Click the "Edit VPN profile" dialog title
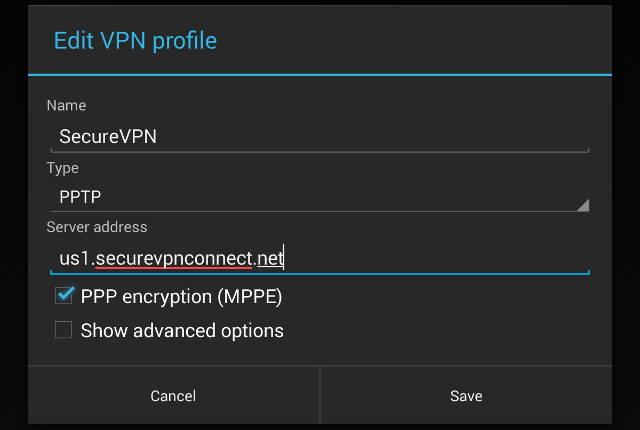This screenshot has width=640, height=430. pos(135,41)
